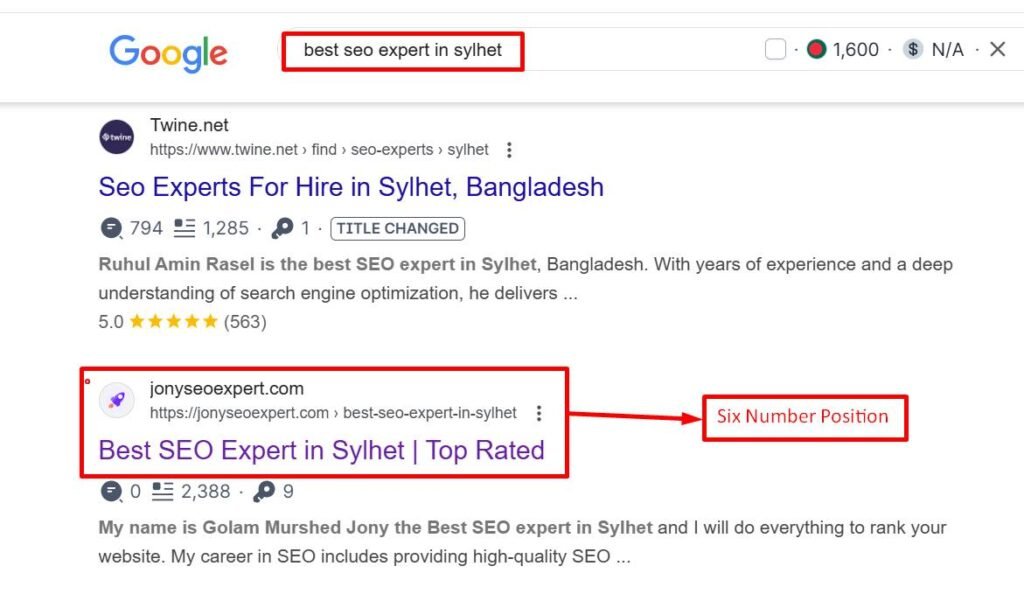Open Best SEO Expert in Sylhet link
1024x594 pixels.
(321, 450)
